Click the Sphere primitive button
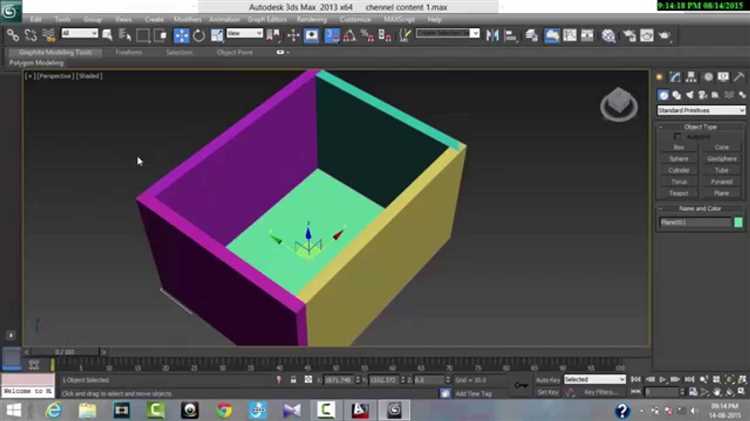Image resolution: width=750 pixels, height=421 pixels. [679, 158]
